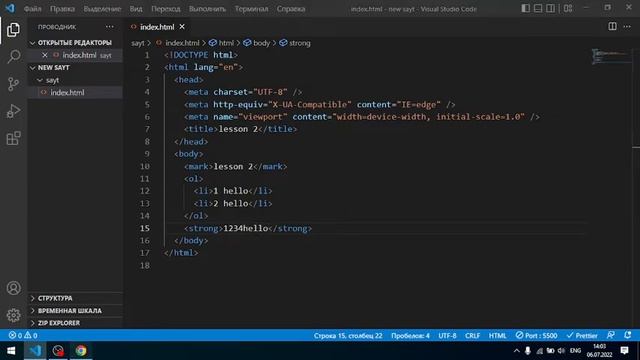The image size is (640, 360).
Task: Open the Search view icon
Action: pyautogui.click(x=13, y=56)
